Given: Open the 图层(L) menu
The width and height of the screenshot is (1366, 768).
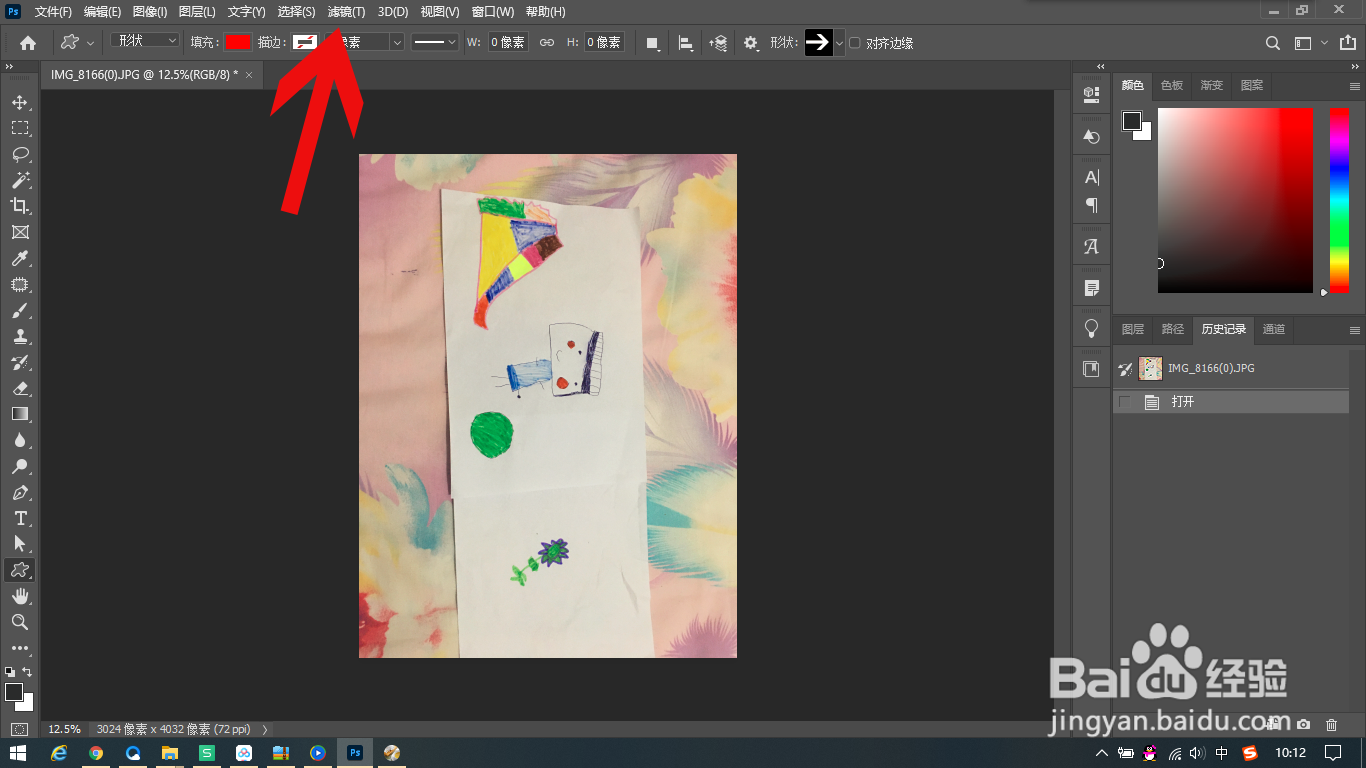Looking at the screenshot, I should 197,12.
